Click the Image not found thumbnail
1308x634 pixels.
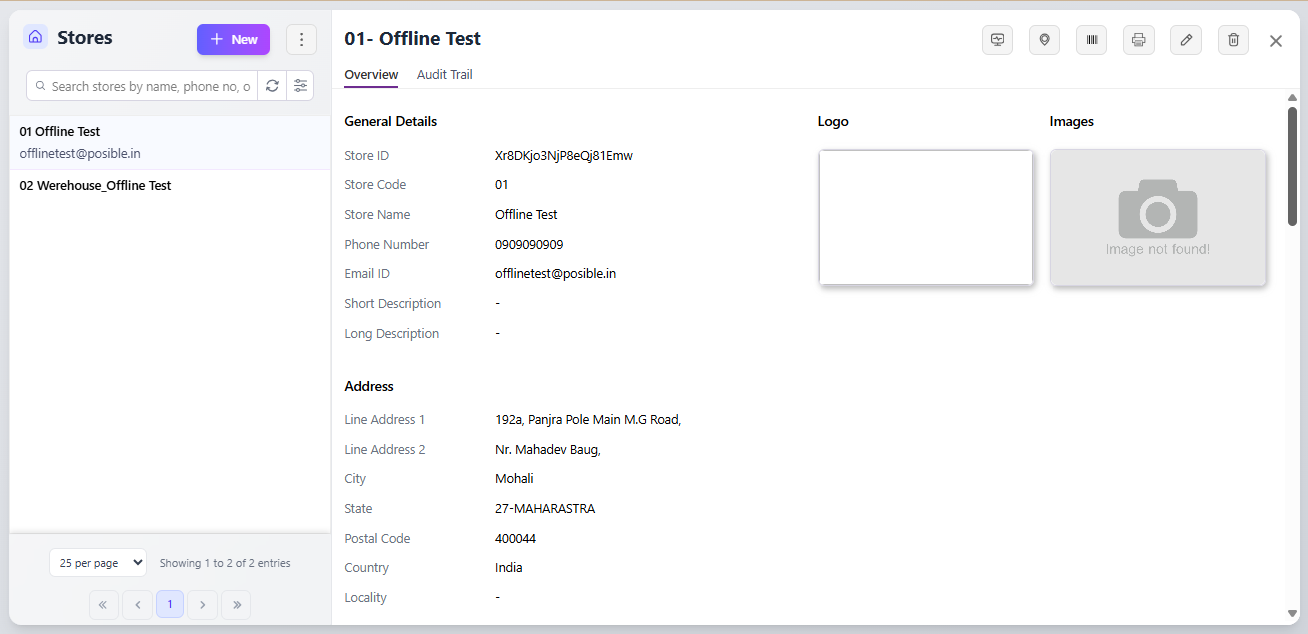point(1158,218)
